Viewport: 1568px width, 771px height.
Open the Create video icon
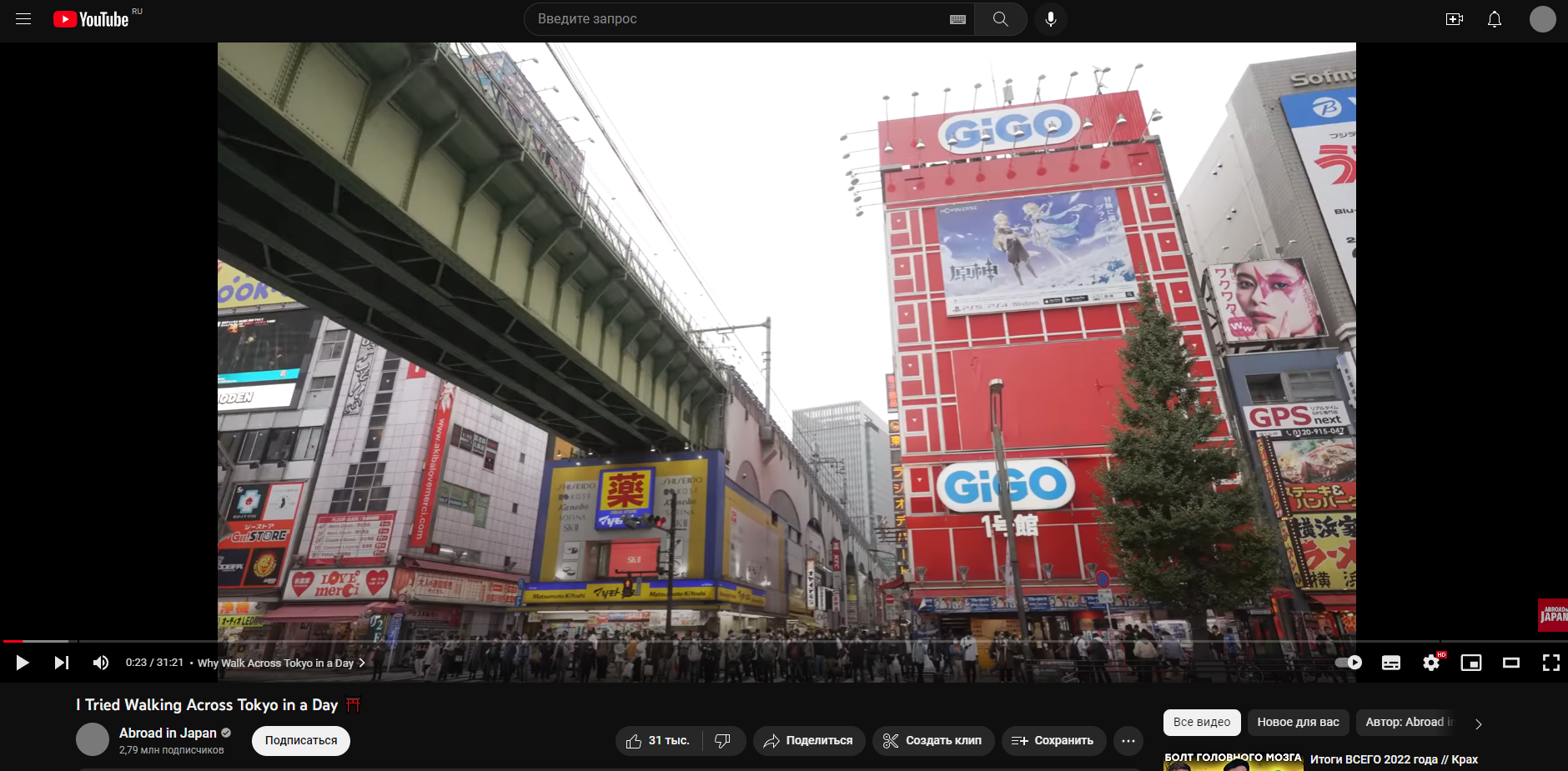1455,19
